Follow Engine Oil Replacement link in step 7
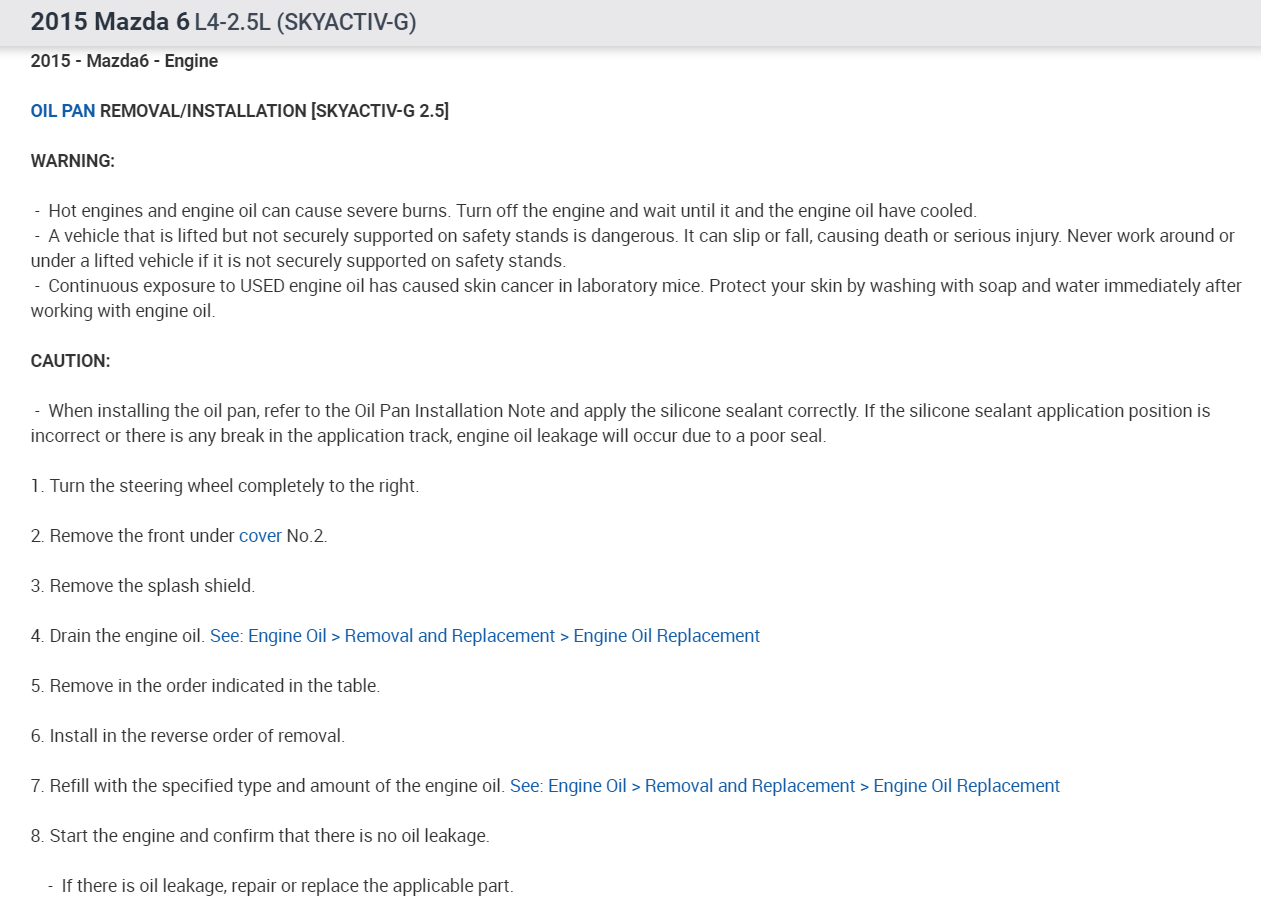The width and height of the screenshot is (1261, 915). coord(785,786)
